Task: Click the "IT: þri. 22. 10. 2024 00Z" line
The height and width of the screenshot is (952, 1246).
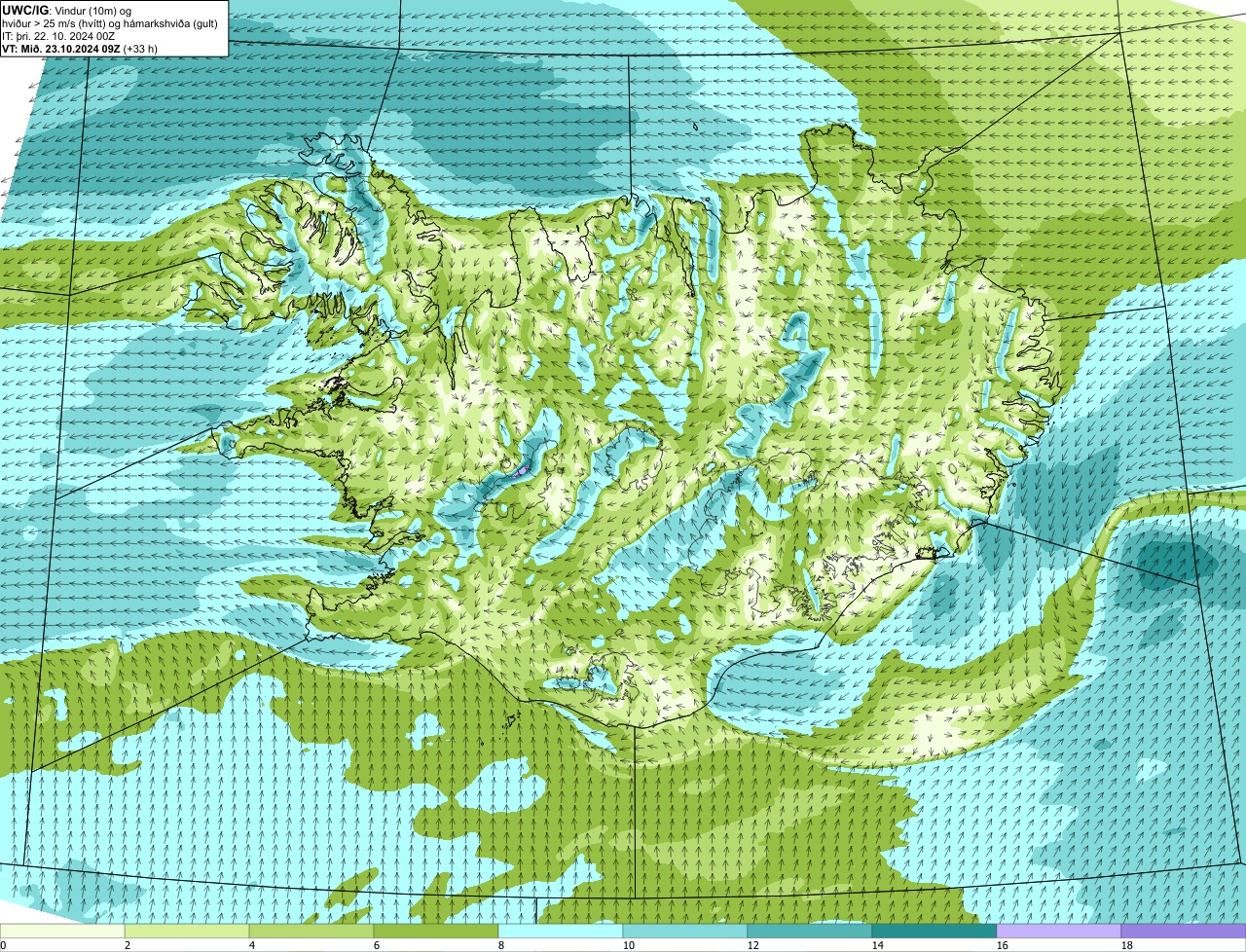Action: (58, 36)
